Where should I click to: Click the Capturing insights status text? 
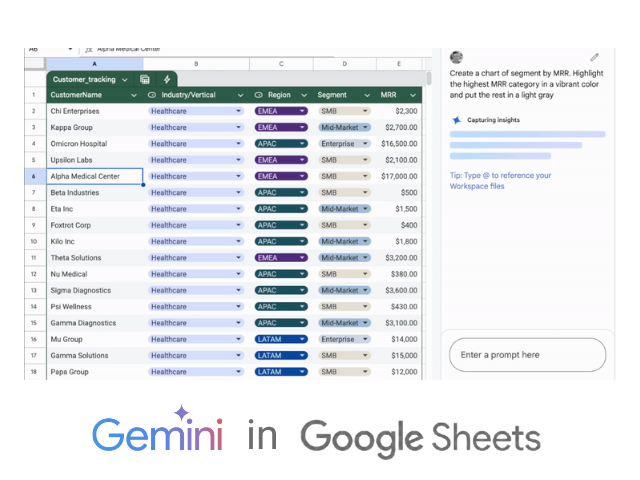pyautogui.click(x=493, y=120)
